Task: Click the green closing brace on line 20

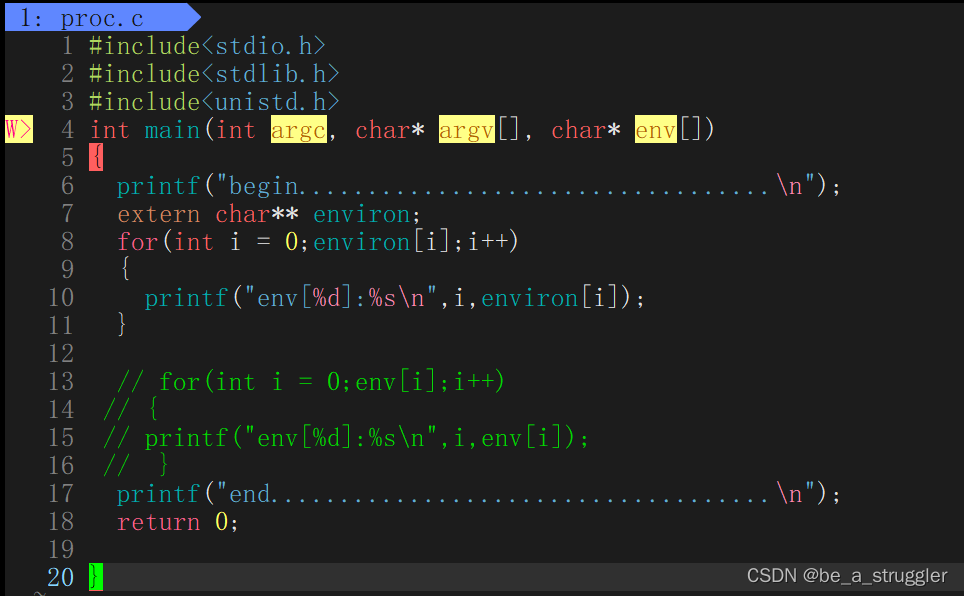Action: pyautogui.click(x=96, y=577)
